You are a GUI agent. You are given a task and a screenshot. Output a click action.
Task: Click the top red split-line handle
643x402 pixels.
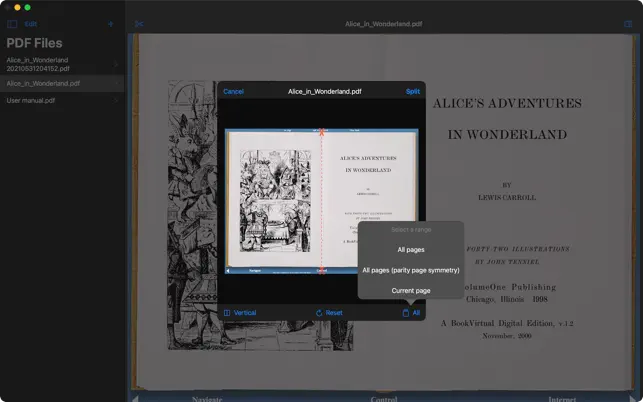click(x=322, y=132)
